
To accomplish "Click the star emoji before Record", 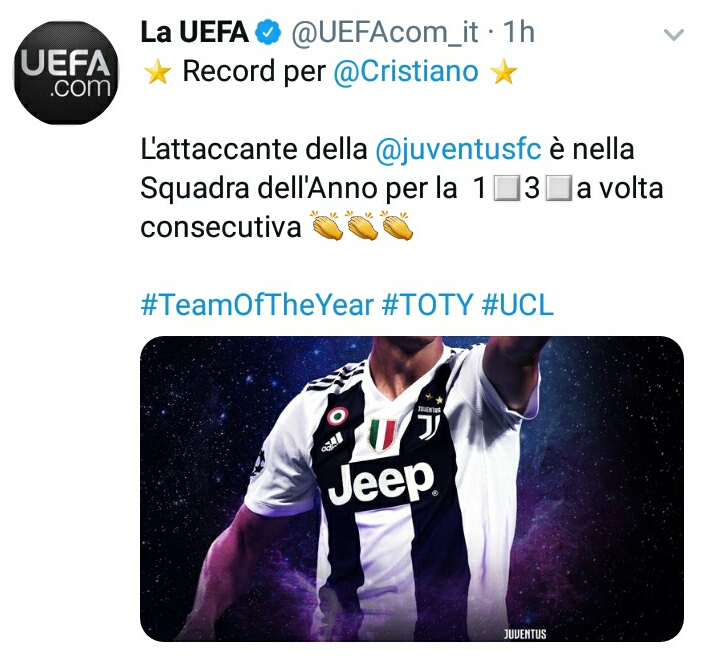I will (x=157, y=72).
